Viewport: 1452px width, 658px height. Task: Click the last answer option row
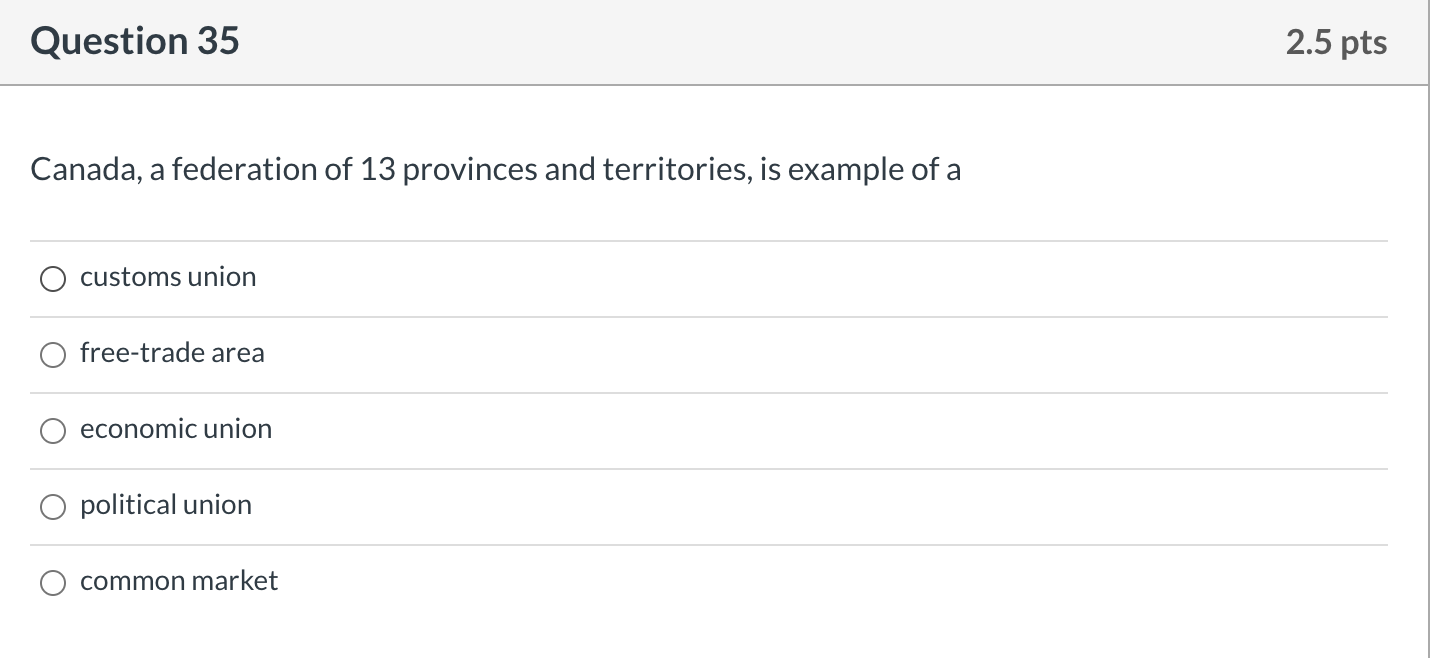(x=700, y=582)
